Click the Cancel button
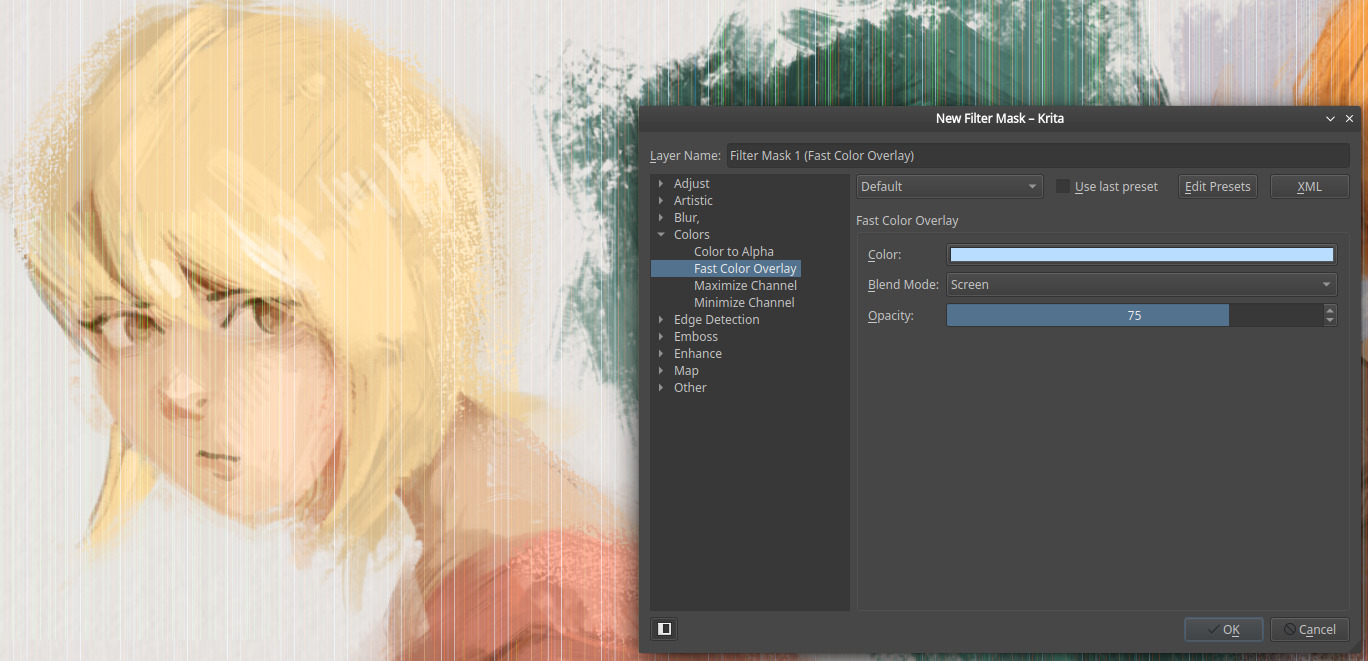The height and width of the screenshot is (661, 1368). [x=1310, y=629]
